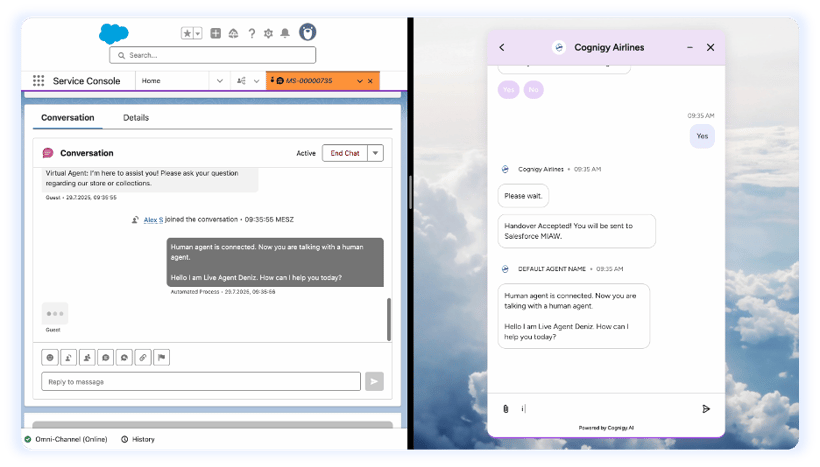Click the Cognigy Airlines header logo

click(559, 48)
